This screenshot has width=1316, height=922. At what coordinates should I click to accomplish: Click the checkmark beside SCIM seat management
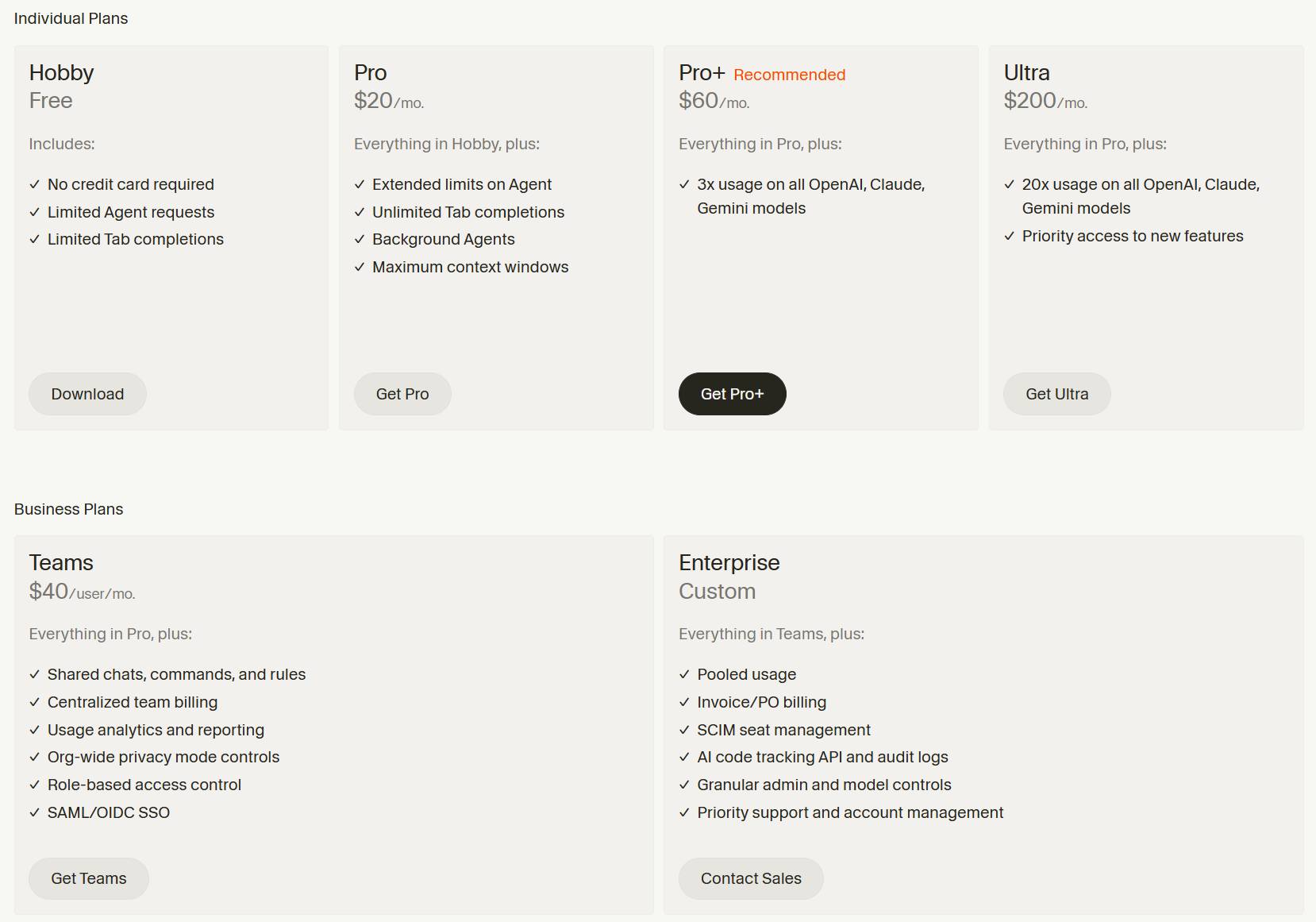(x=683, y=730)
